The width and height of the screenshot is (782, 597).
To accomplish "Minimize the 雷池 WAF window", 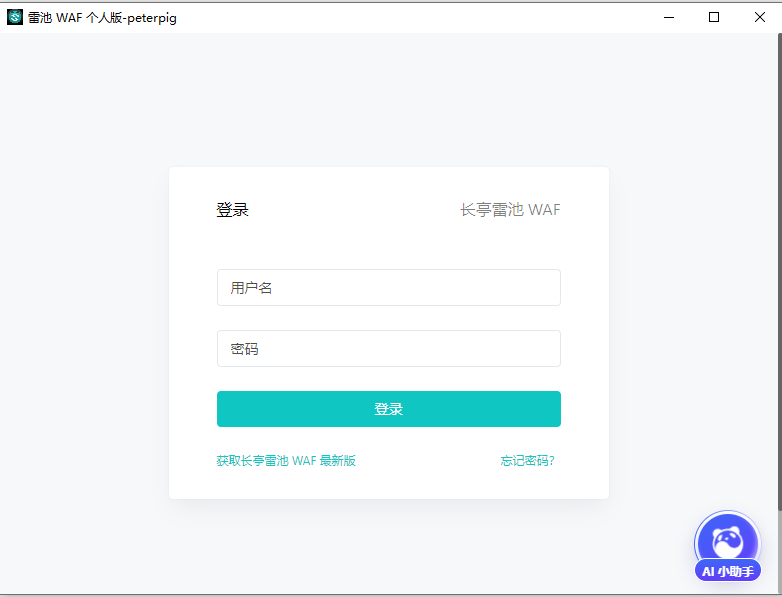I will pyautogui.click(x=669, y=17).
